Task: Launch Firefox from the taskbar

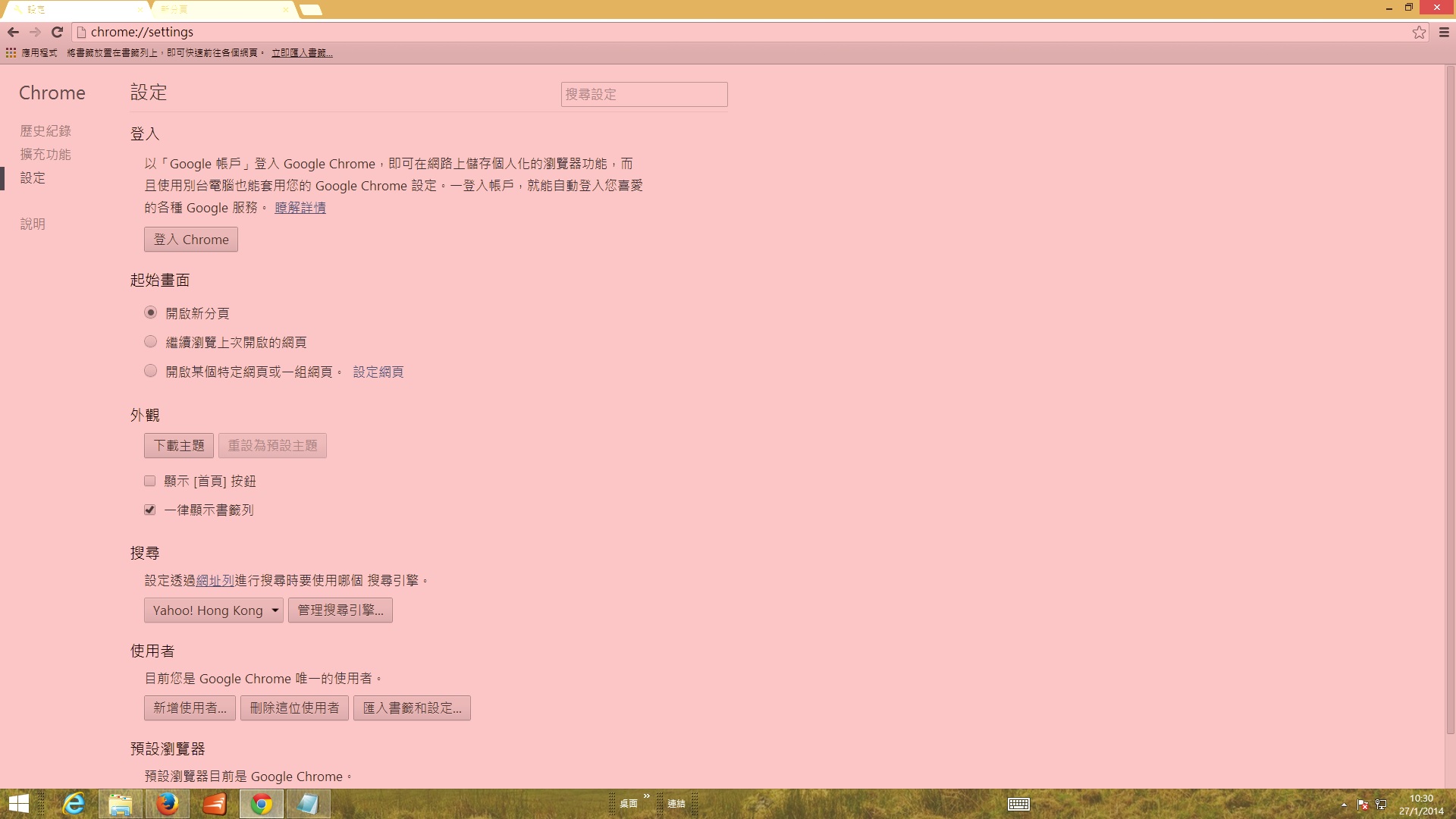Action: click(167, 804)
